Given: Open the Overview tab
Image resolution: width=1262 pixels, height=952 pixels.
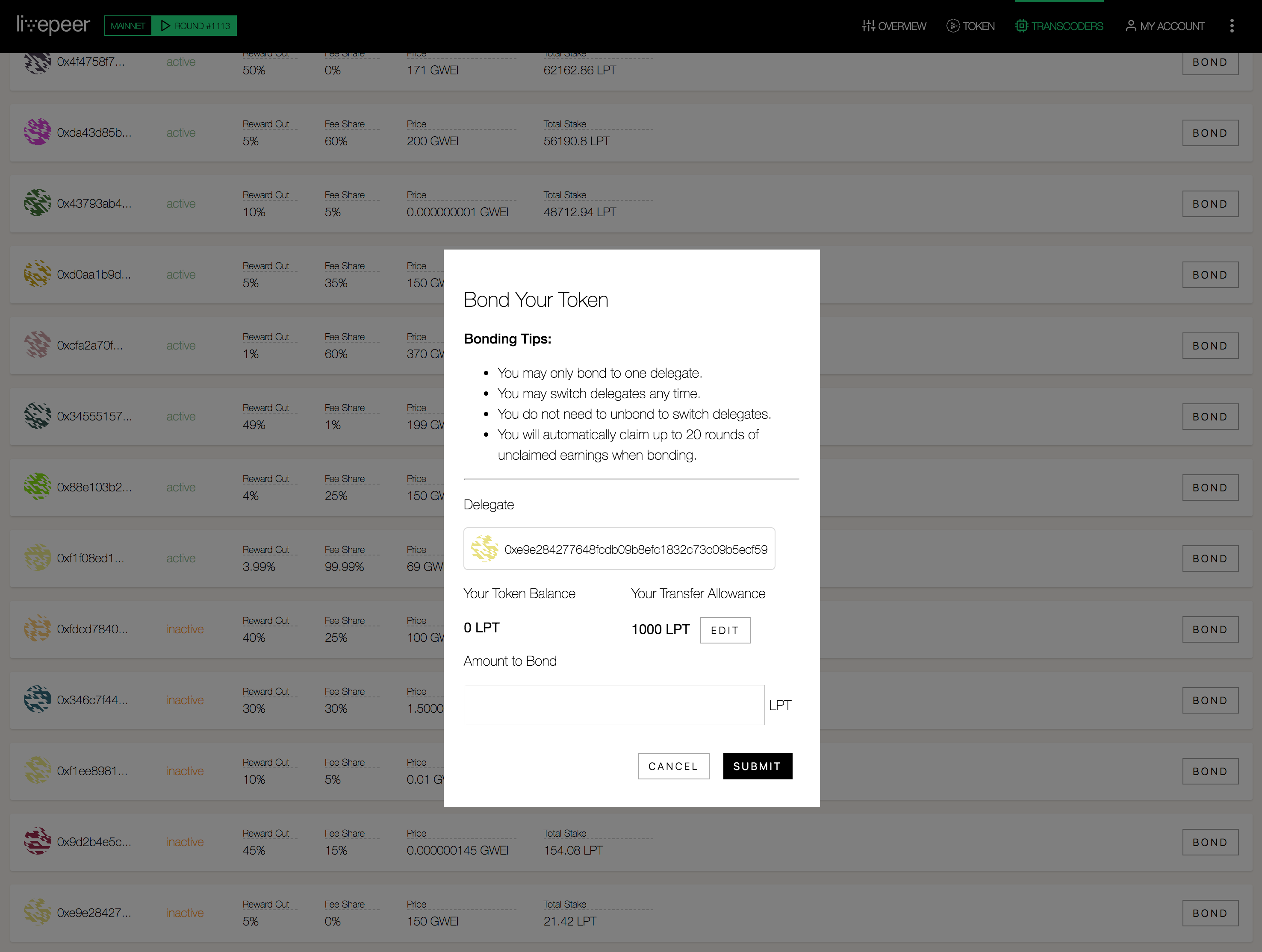Looking at the screenshot, I should tap(894, 26).
